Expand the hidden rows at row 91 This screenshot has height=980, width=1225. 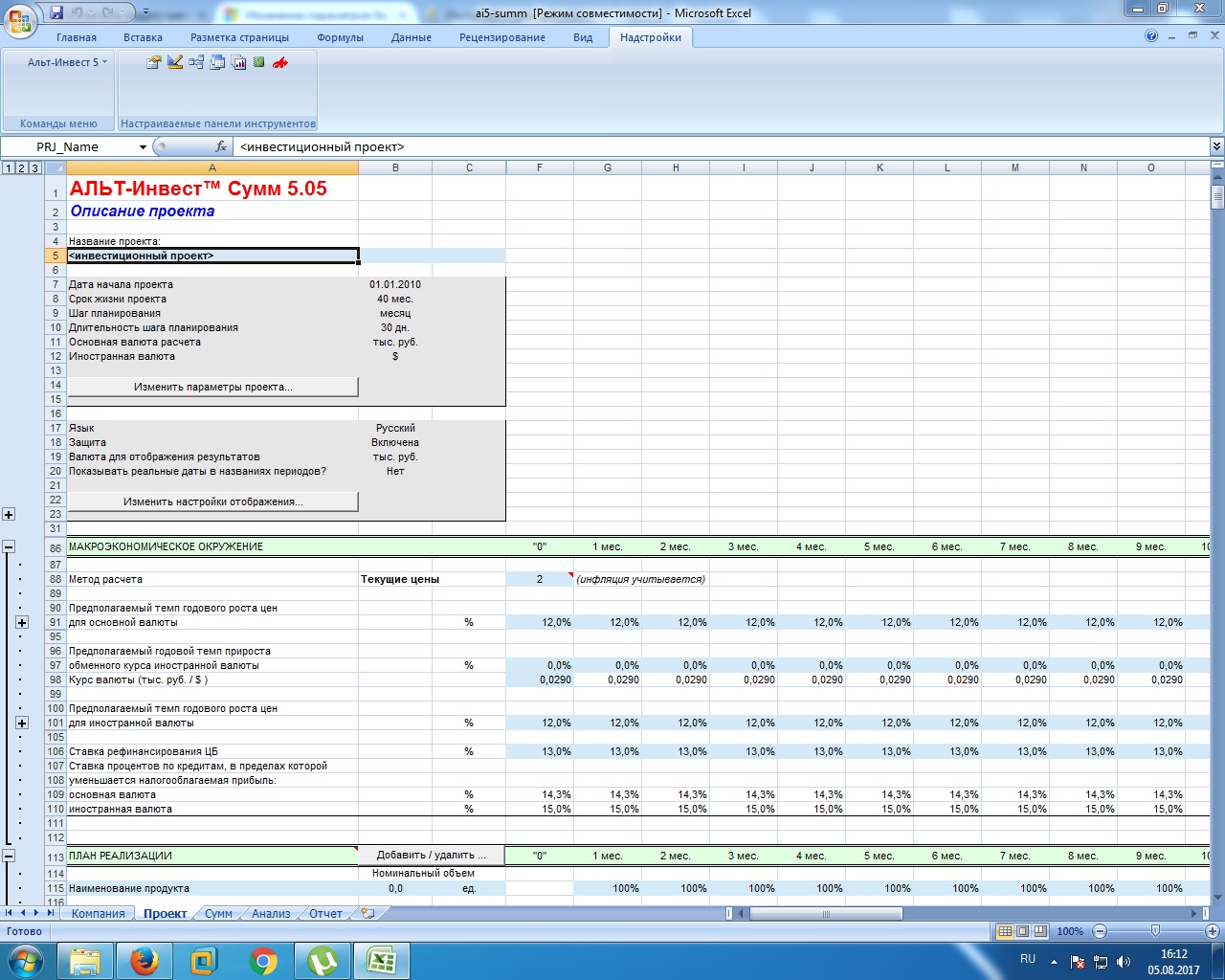(x=22, y=622)
